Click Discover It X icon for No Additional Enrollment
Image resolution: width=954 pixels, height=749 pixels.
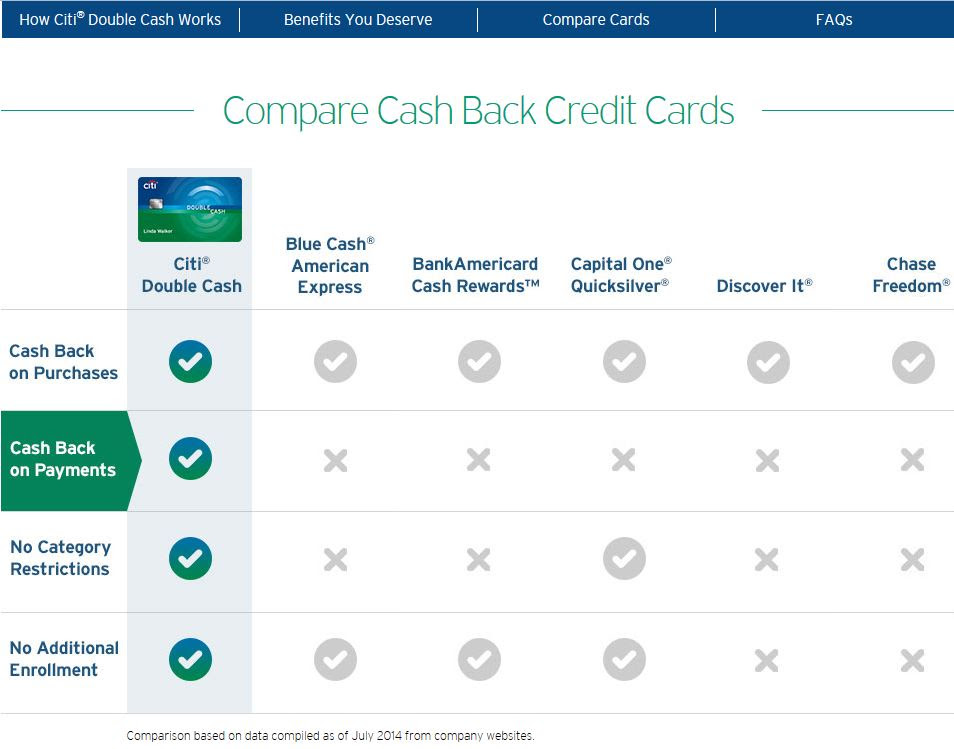click(x=767, y=661)
